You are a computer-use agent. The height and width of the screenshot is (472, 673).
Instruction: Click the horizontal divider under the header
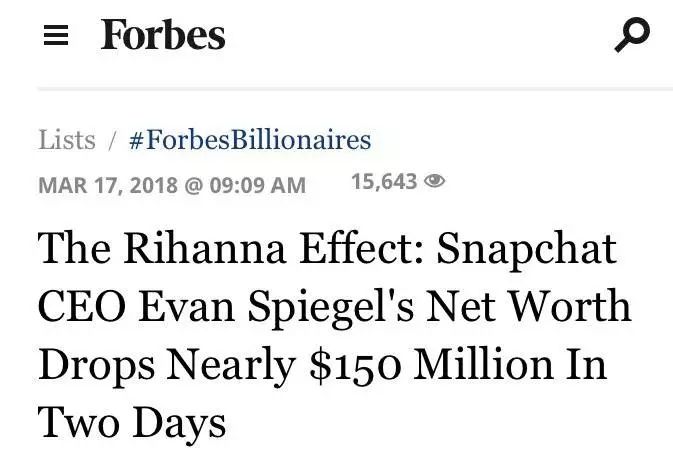[355, 89]
